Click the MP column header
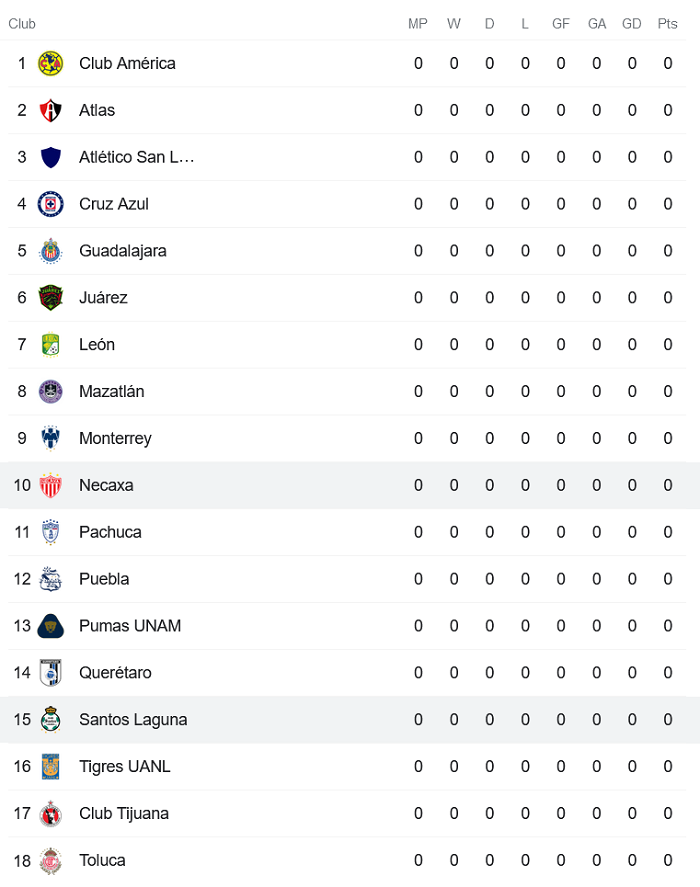The height and width of the screenshot is (887, 700). (418, 24)
